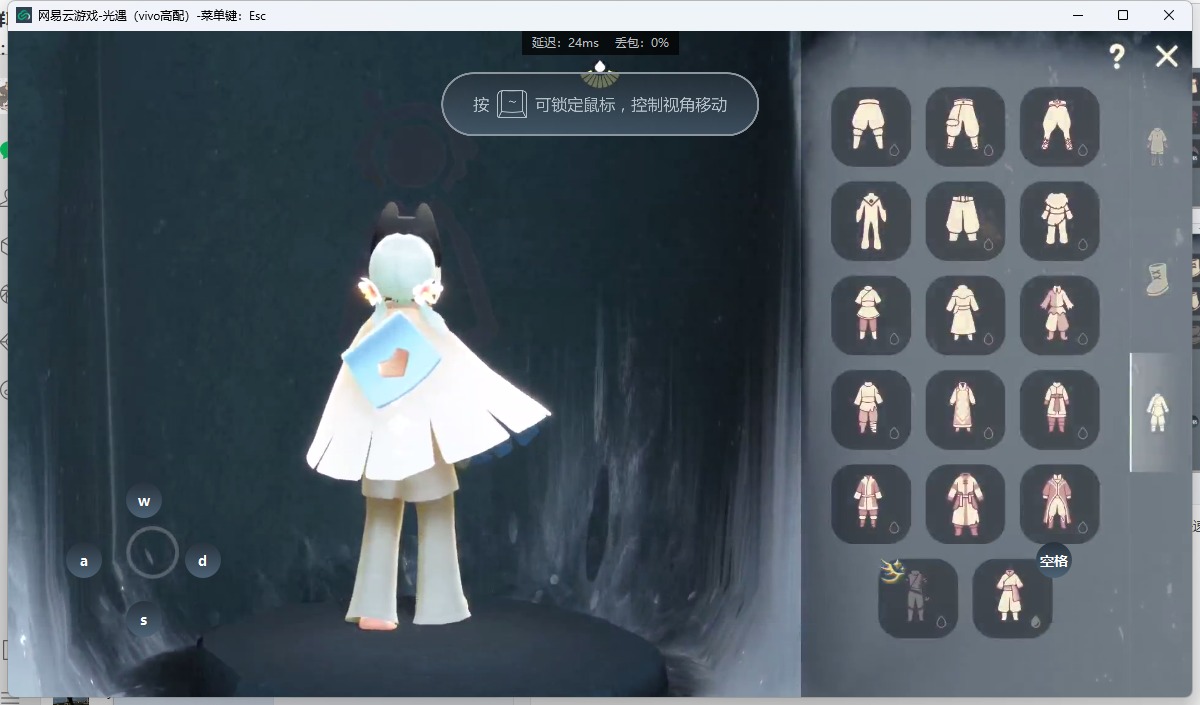This screenshot has width=1200, height=705.
Task: Open the question mark help icon
Action: point(1117,57)
